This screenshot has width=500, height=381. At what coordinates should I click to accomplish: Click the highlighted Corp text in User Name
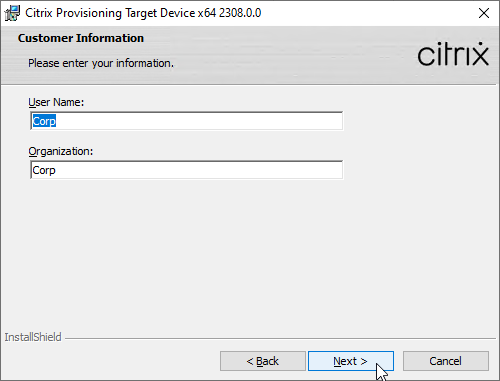pos(44,121)
